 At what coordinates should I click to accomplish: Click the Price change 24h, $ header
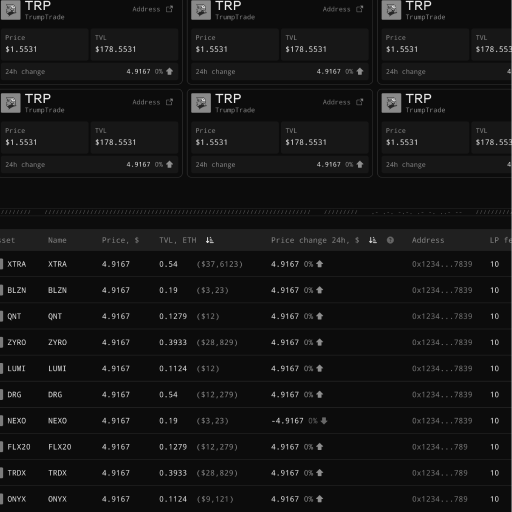(315, 240)
